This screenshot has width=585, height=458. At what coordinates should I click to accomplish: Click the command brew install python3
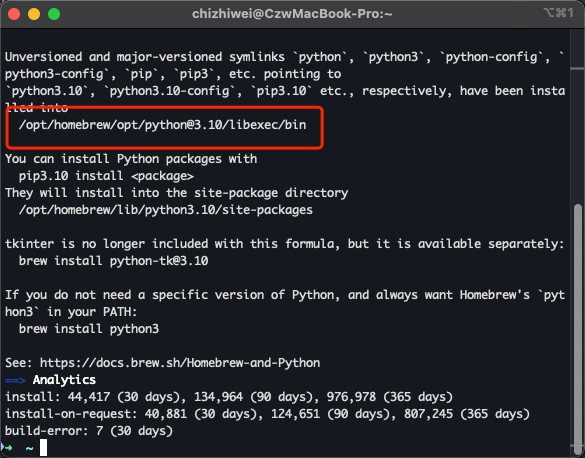[89, 329]
